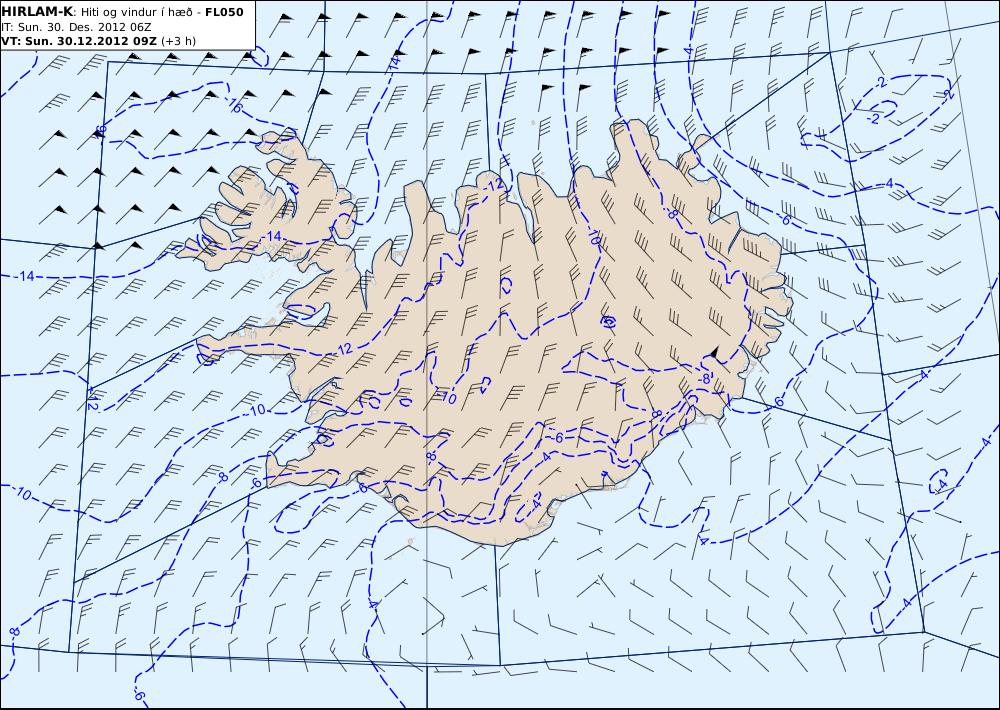
Task: Click the 'VT: Sun. 30.12.2012 09Z' valid time
Action: [x=80, y=41]
